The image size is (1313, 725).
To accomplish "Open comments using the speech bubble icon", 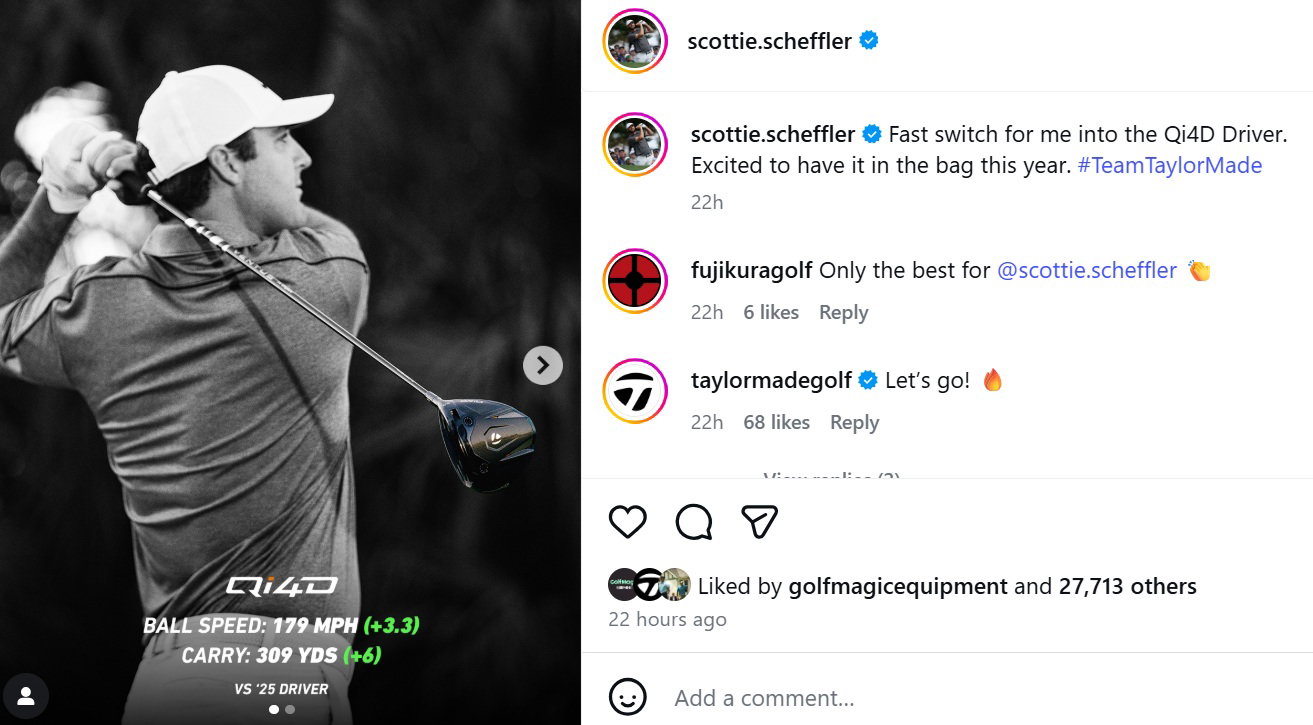I will click(694, 521).
